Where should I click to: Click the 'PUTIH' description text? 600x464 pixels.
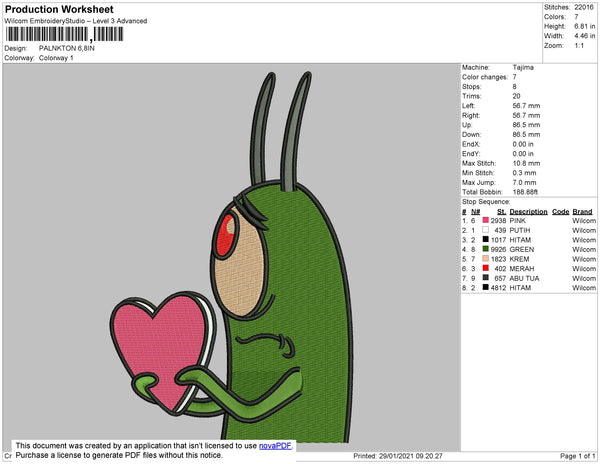pos(520,230)
